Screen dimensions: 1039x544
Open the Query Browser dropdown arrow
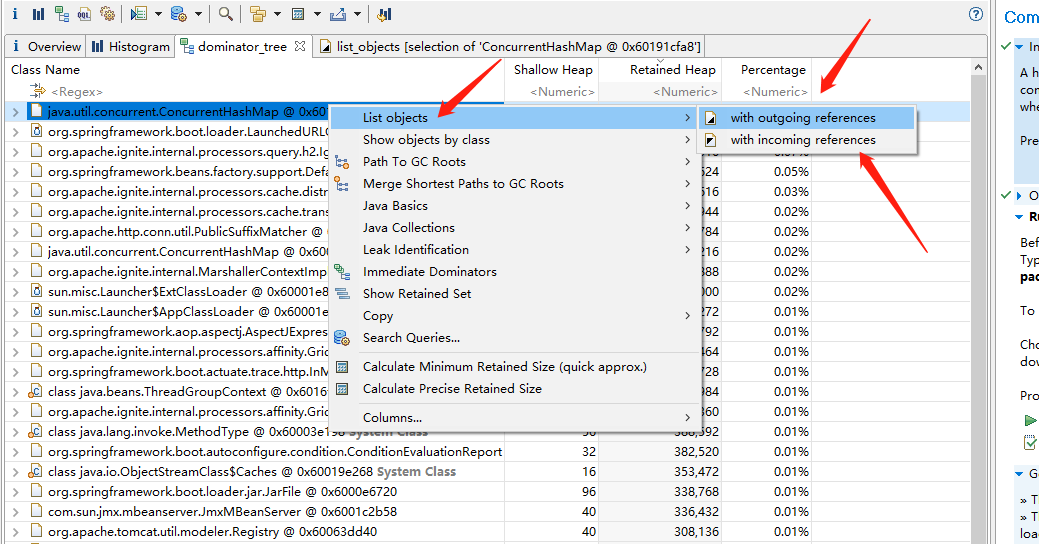[x=198, y=14]
